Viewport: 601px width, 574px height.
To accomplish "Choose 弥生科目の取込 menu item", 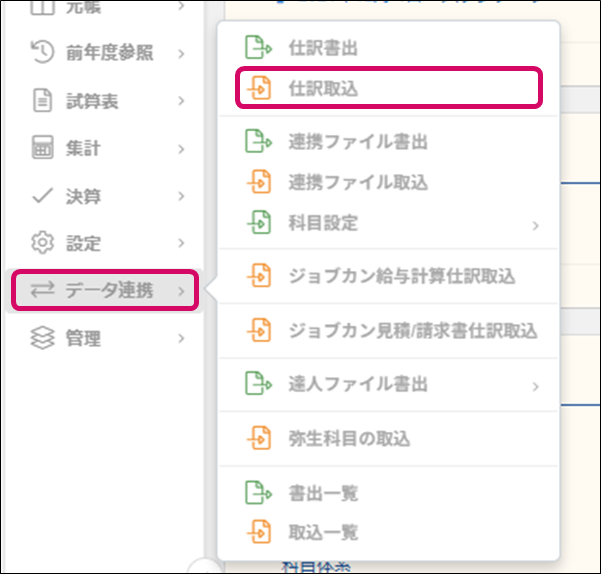I will [349, 438].
